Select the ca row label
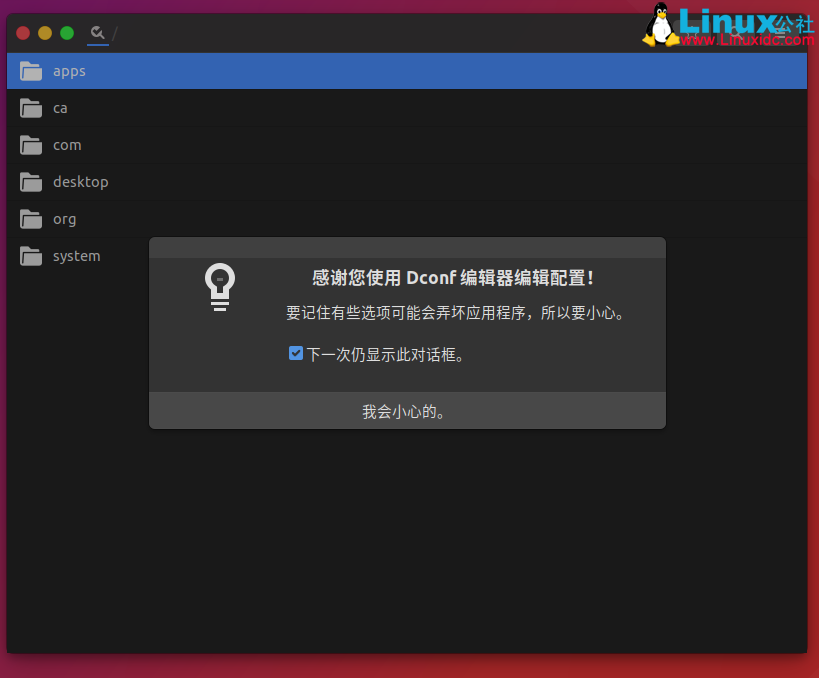Viewport: 819px width, 678px height. [x=60, y=108]
